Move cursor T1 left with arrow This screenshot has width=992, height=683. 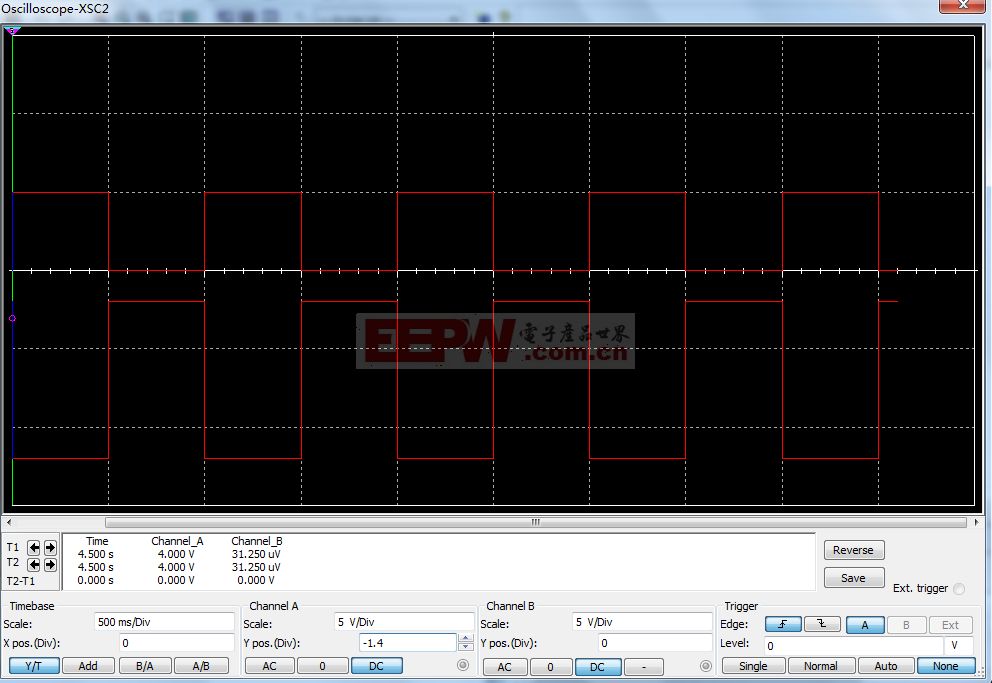click(34, 548)
